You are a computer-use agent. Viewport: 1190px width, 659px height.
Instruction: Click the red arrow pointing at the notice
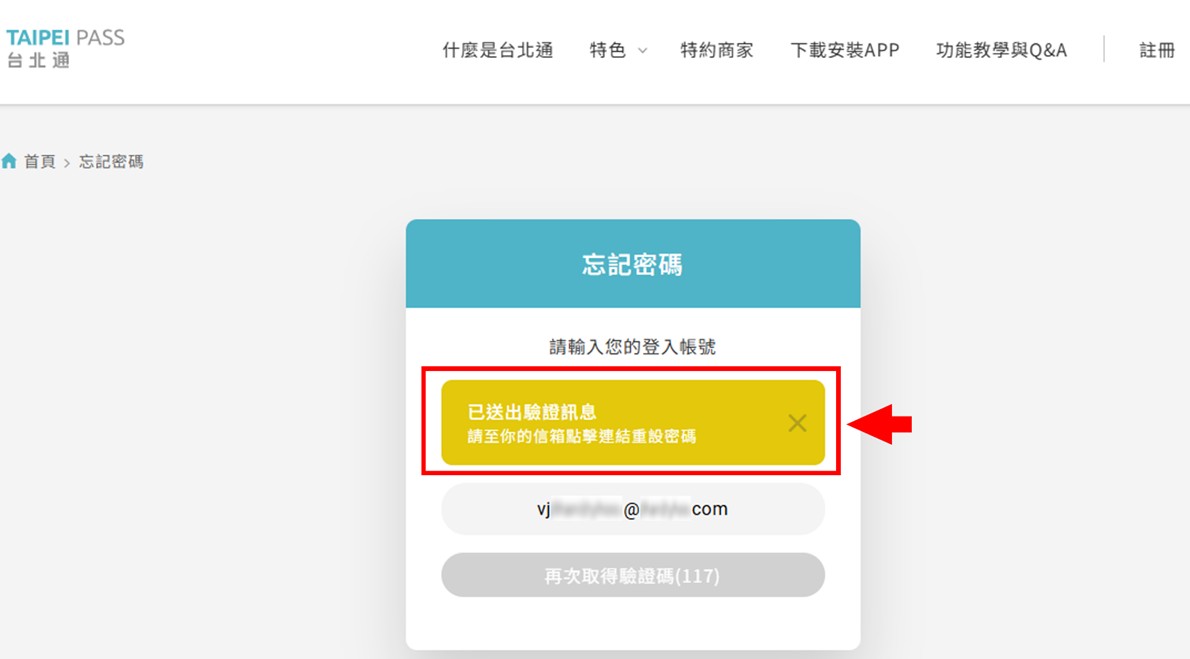tap(880, 424)
